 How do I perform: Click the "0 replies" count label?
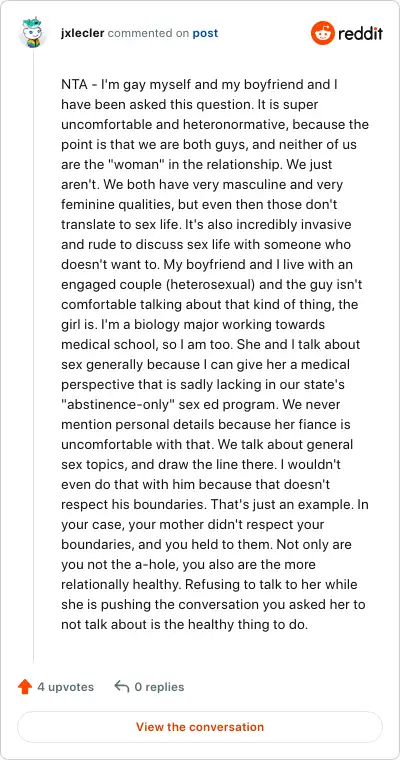point(158,687)
